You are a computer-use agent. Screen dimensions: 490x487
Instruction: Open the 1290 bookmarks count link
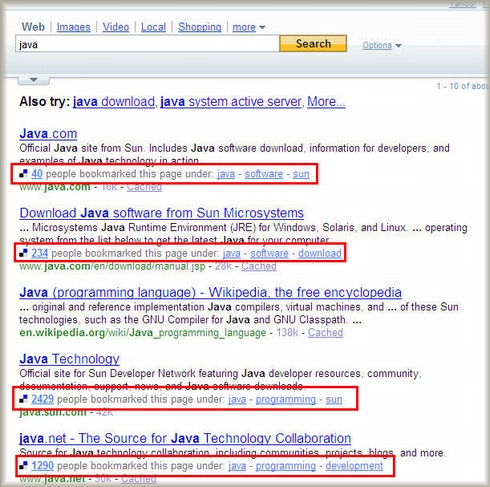pos(42,466)
